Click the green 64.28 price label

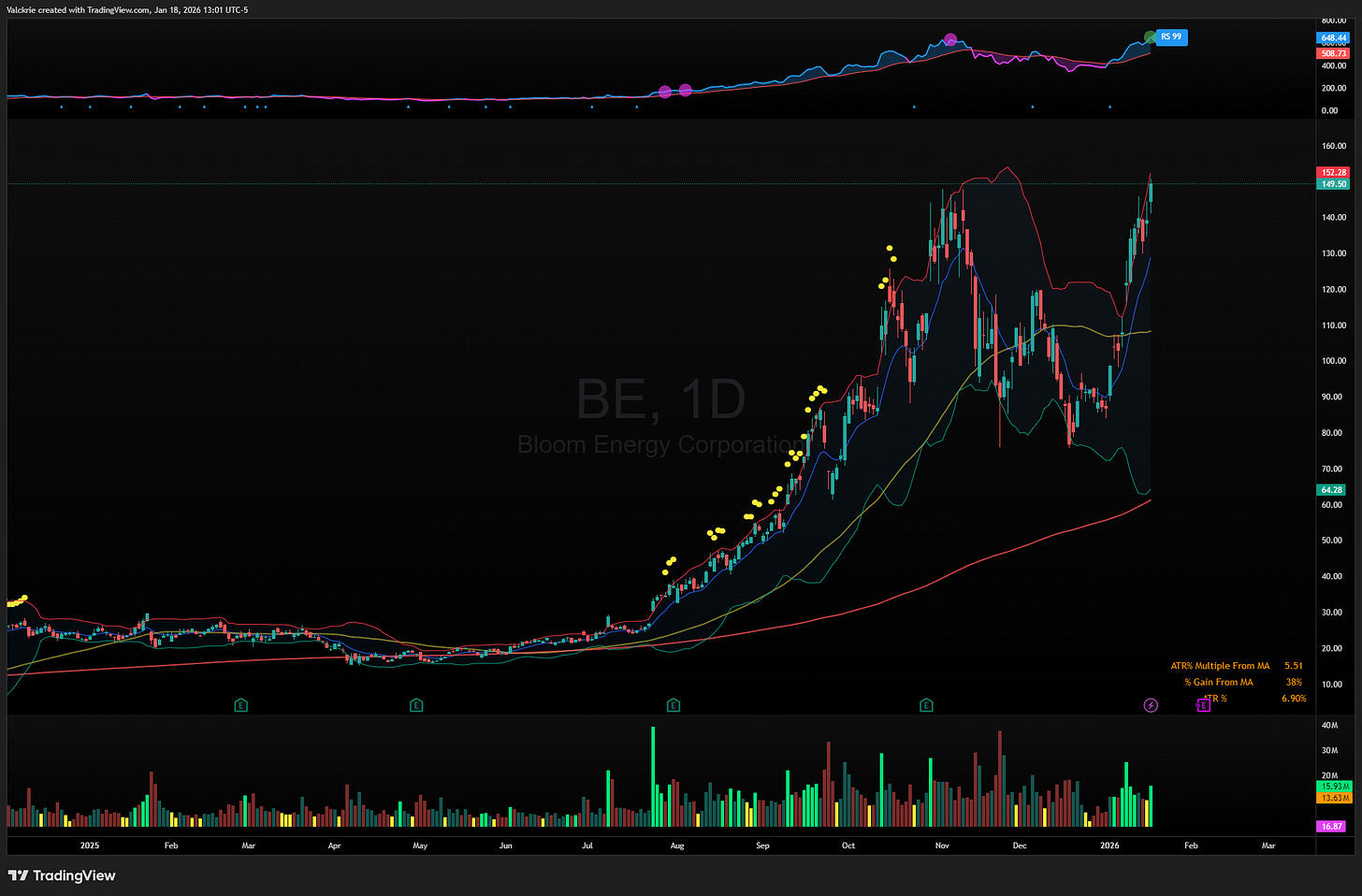(1333, 490)
